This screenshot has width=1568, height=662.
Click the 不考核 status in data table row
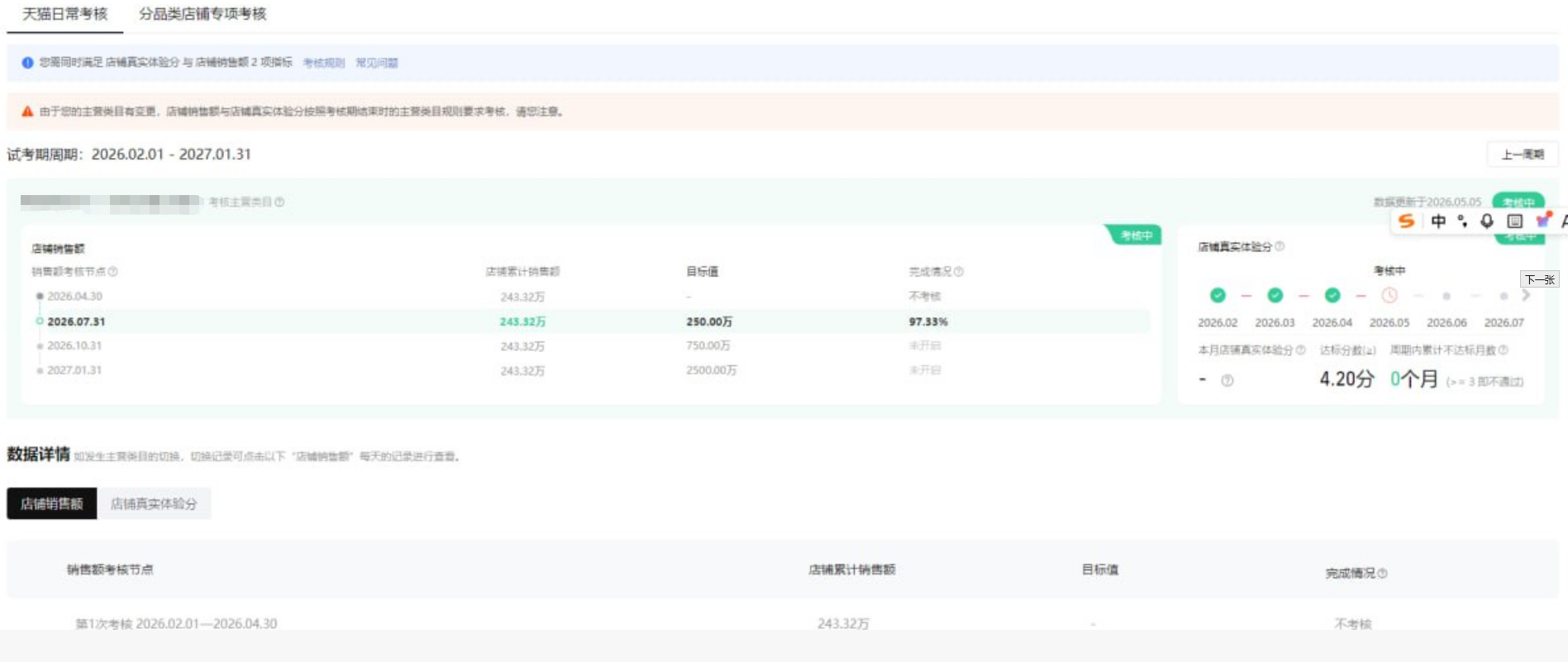[x=1353, y=624]
